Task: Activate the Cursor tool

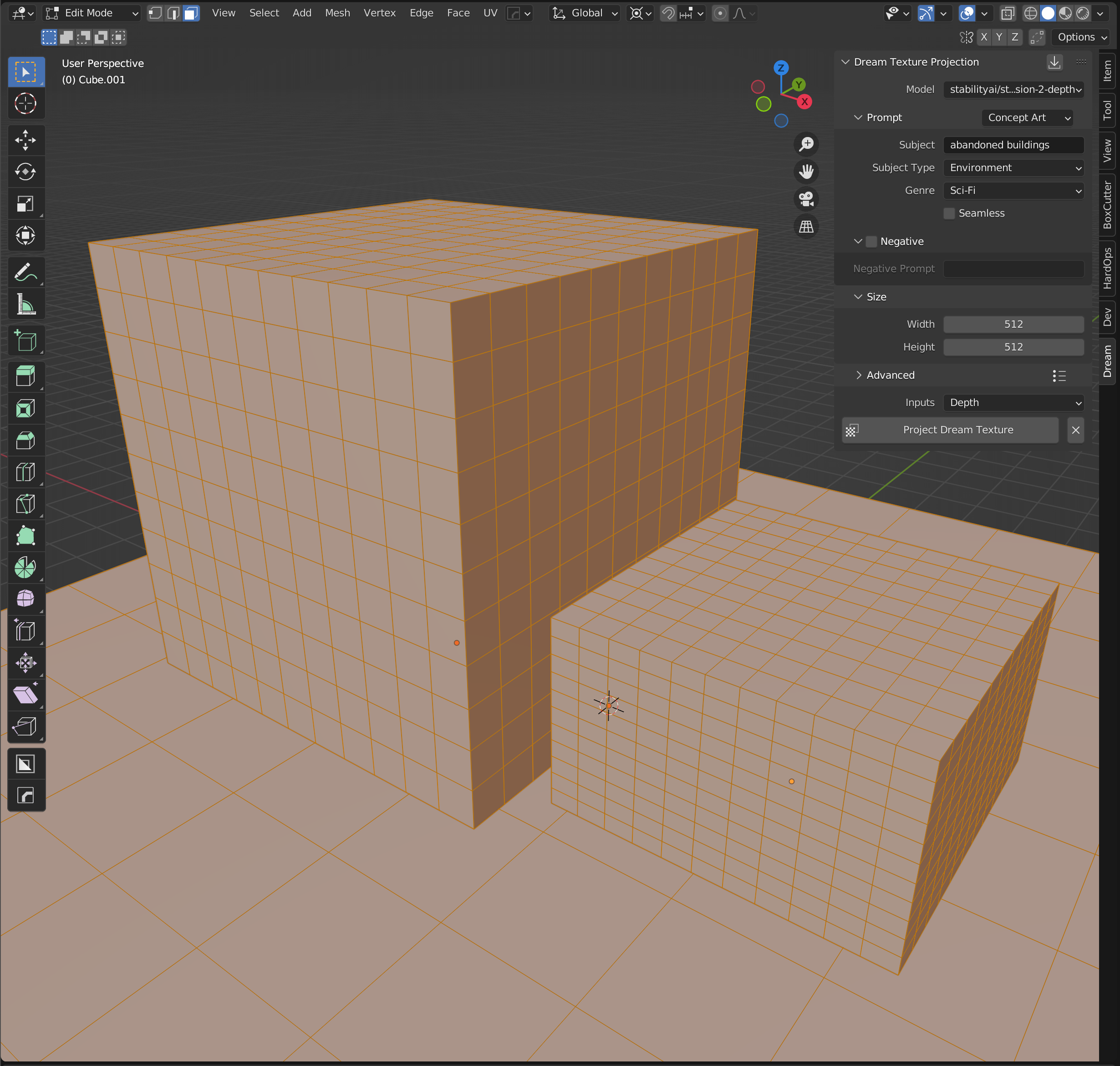Action: click(25, 103)
